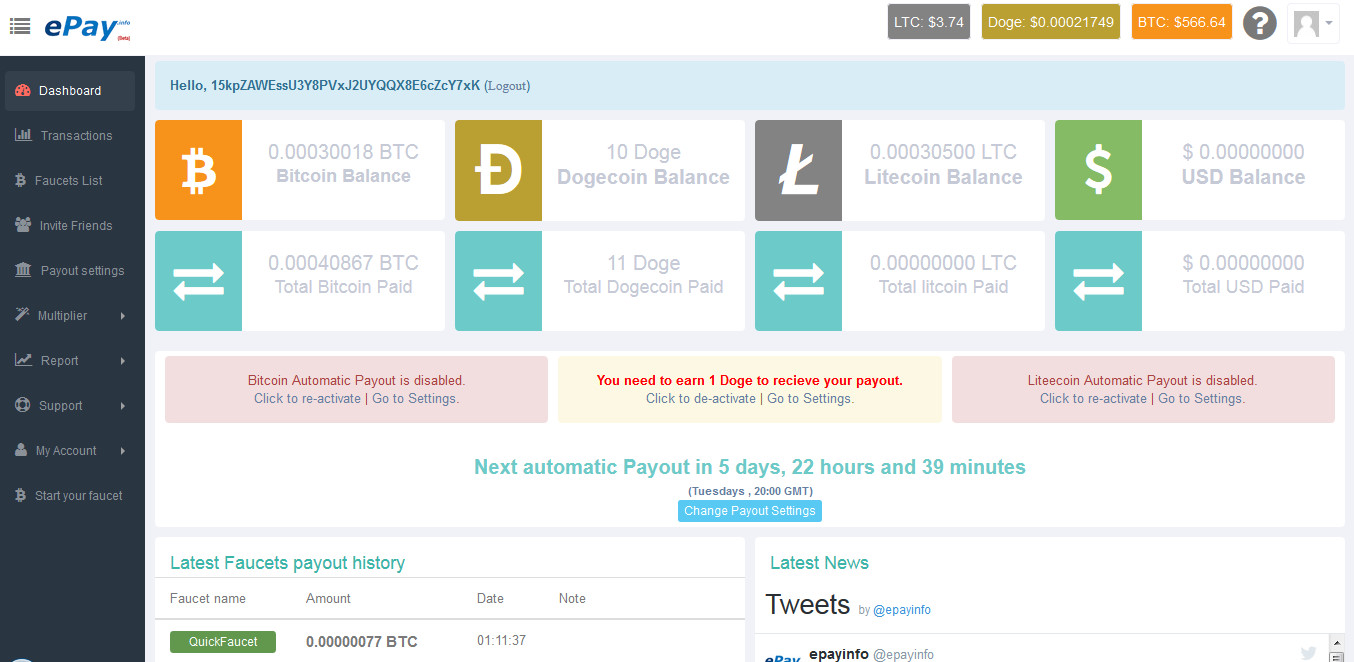Re-activate Bitcoin automatic payout

(x=307, y=398)
